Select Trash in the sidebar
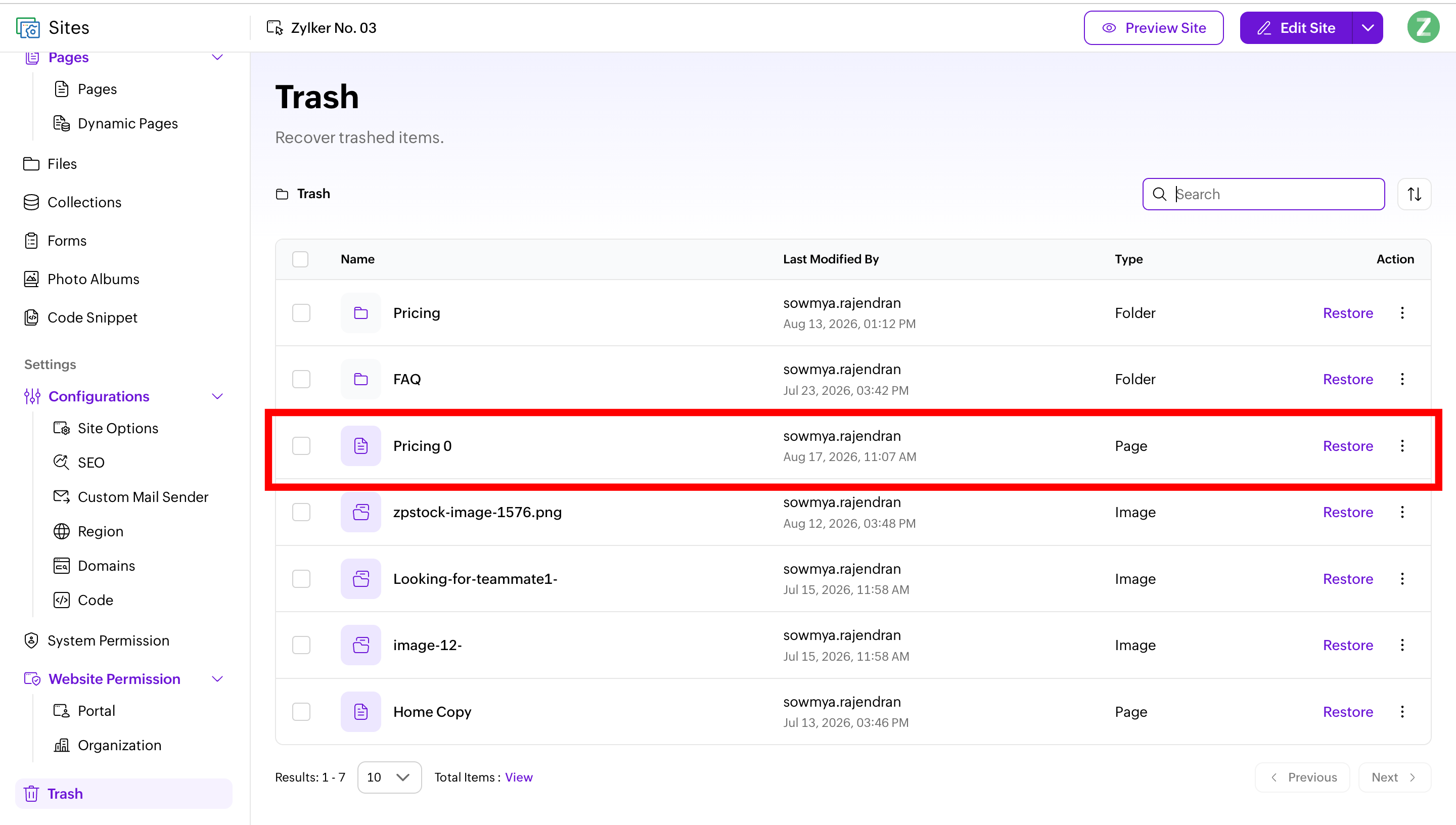The width and height of the screenshot is (1456, 825). click(x=123, y=794)
